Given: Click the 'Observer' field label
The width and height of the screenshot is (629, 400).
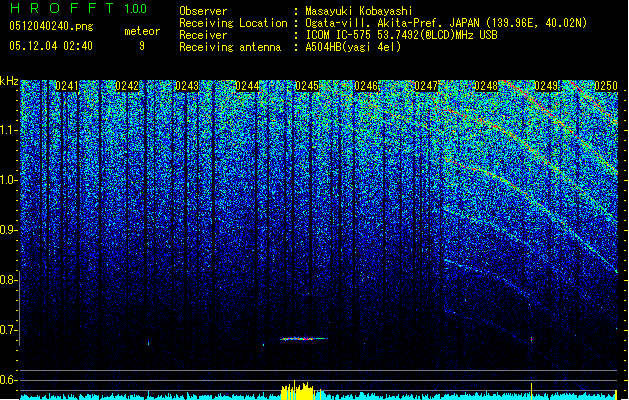Looking at the screenshot, I should (x=203, y=11).
